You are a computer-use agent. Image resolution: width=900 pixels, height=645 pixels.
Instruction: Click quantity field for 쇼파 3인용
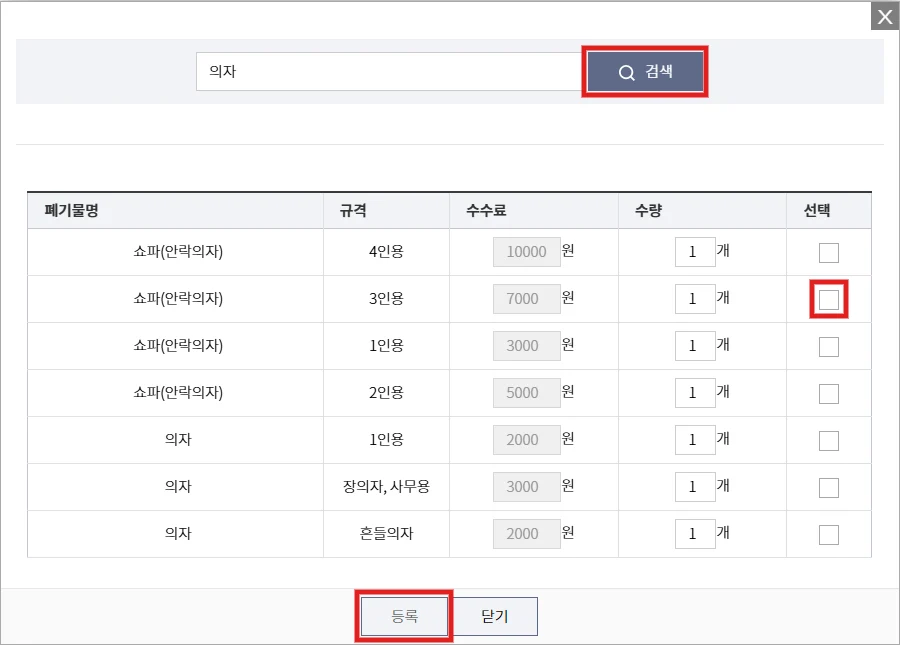[695, 299]
